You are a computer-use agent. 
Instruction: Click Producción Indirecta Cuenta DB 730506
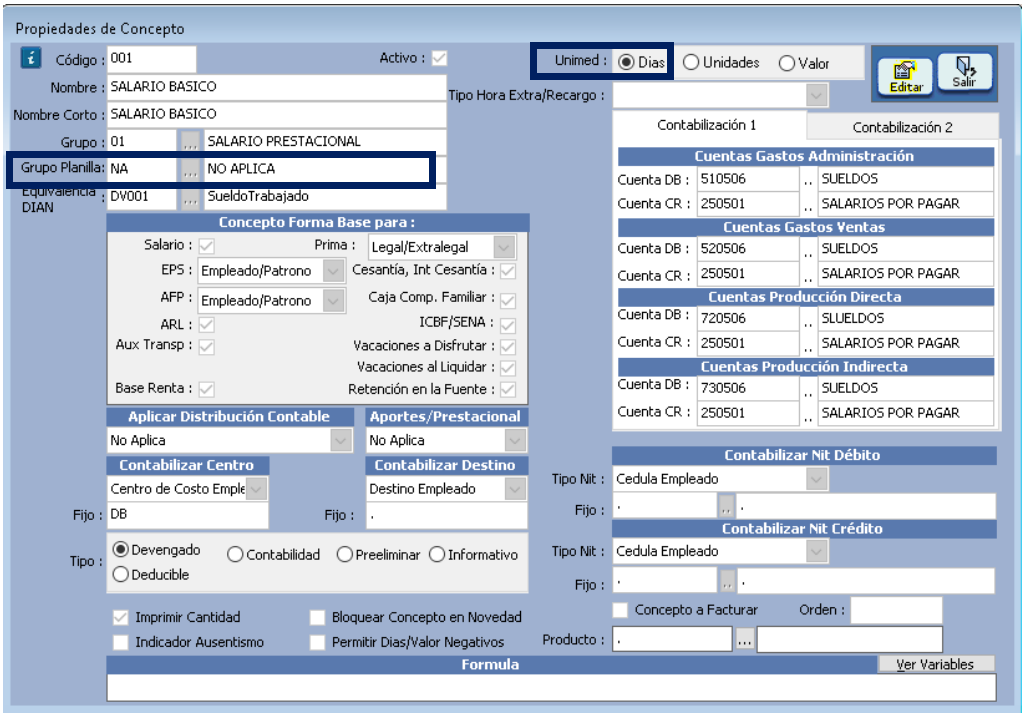click(748, 389)
